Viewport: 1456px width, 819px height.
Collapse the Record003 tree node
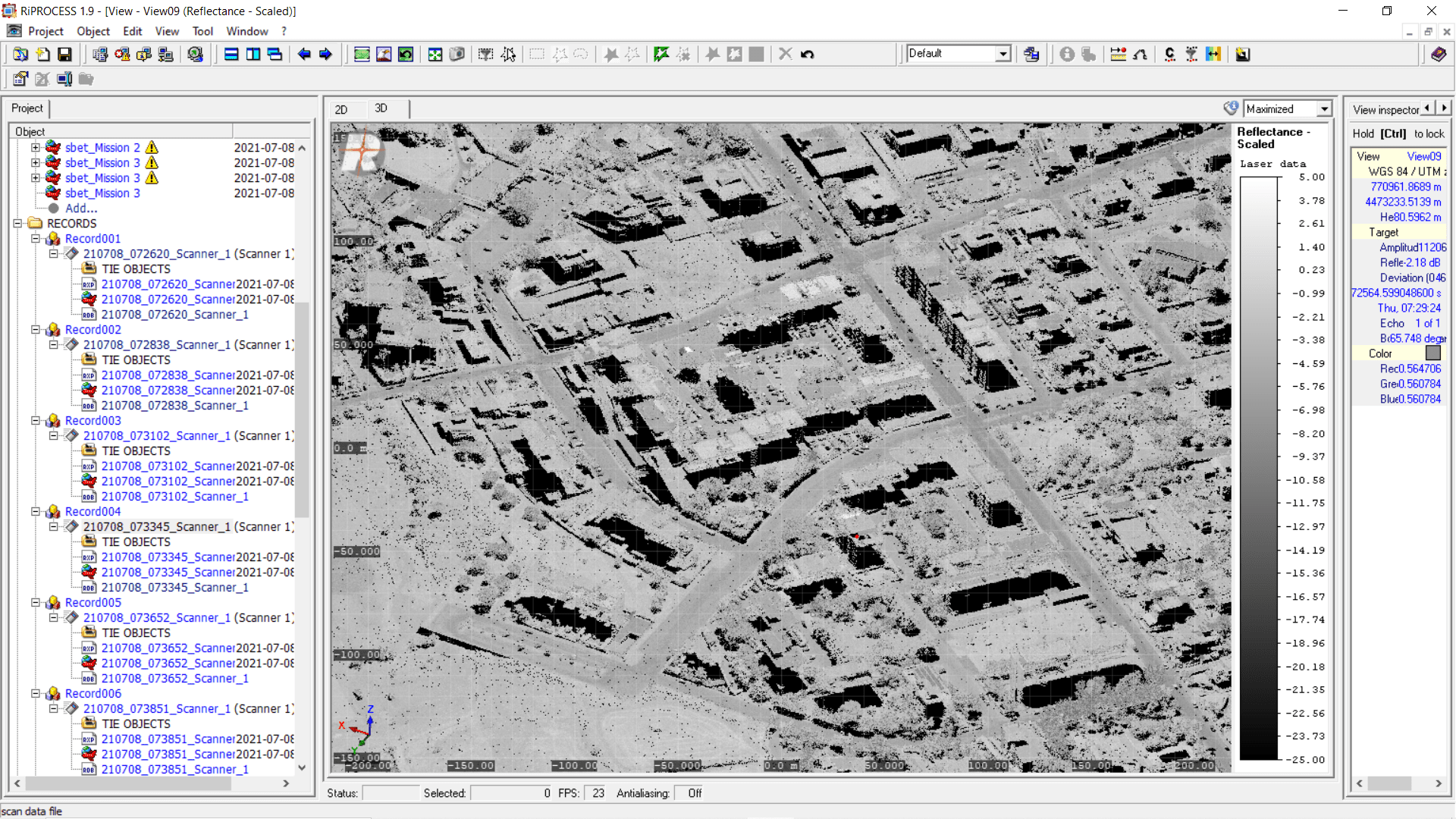(x=36, y=420)
